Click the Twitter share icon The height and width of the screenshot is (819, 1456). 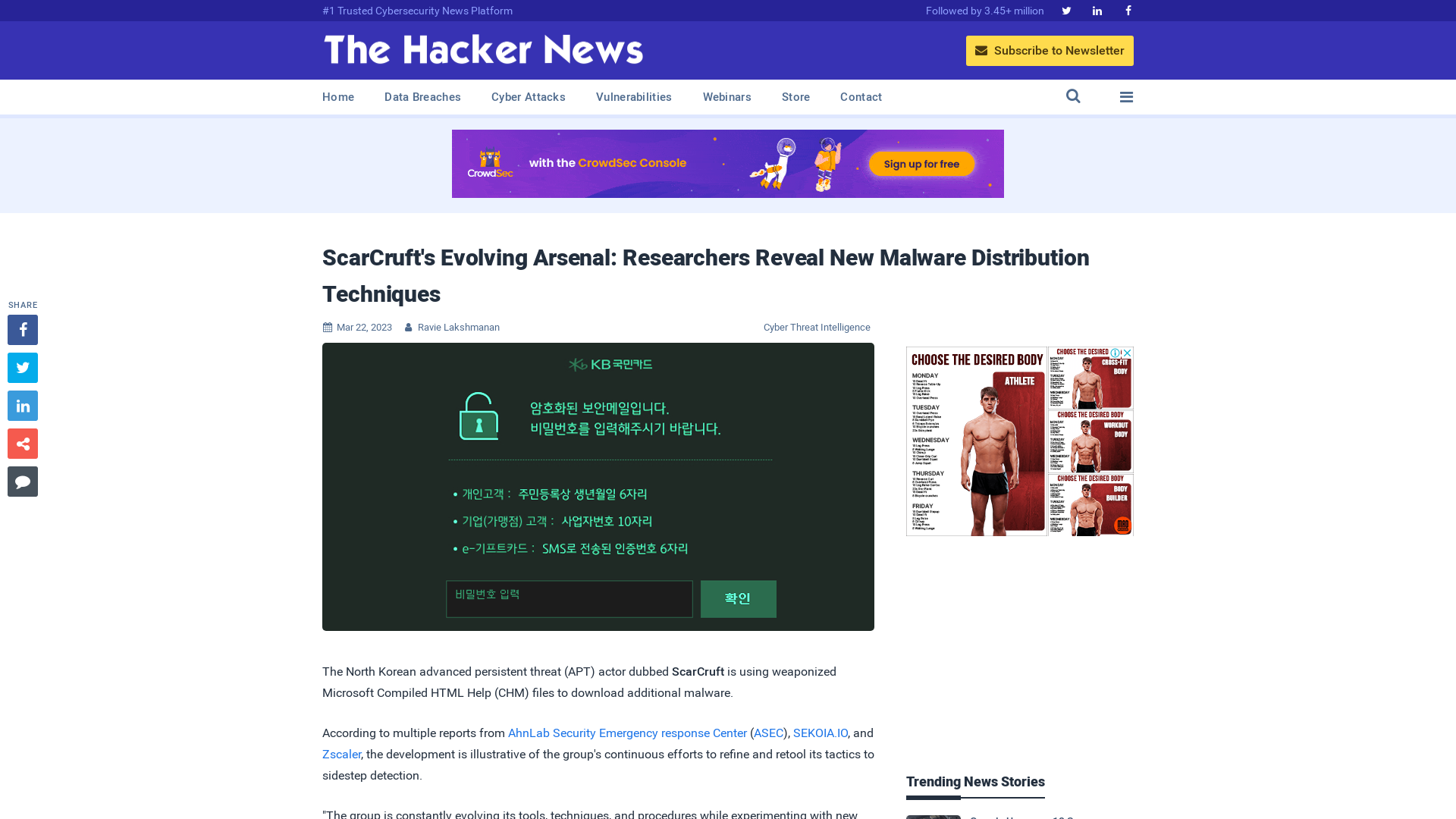tap(22, 367)
